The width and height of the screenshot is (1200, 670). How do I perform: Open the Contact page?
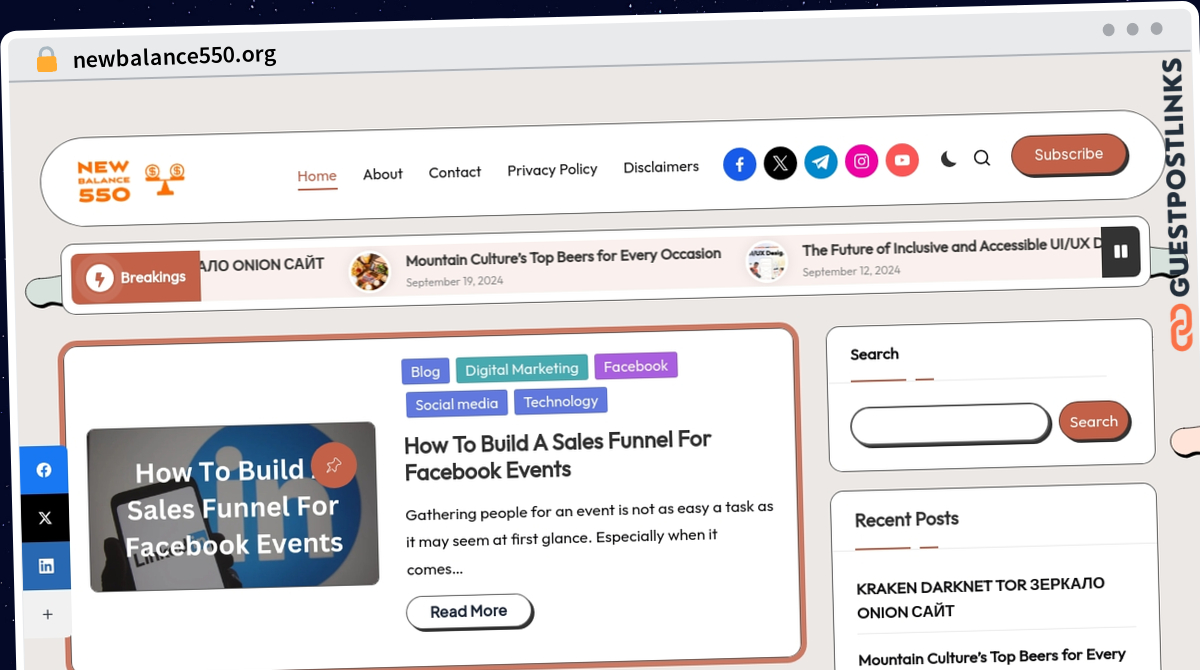pos(455,172)
